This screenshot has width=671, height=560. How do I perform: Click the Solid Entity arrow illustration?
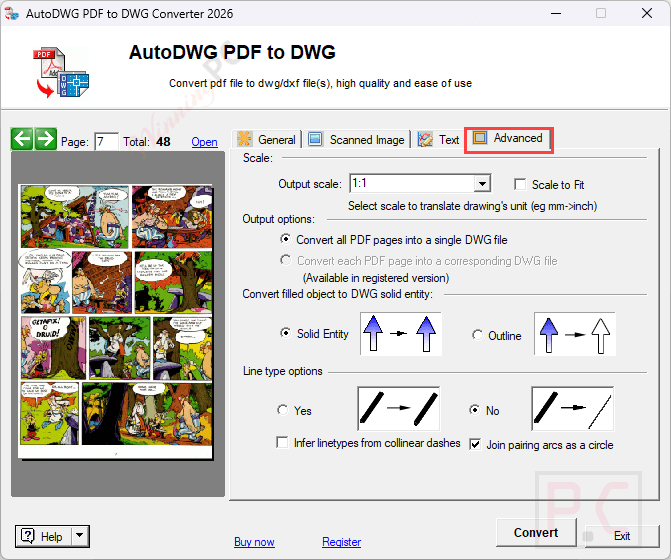click(401, 334)
